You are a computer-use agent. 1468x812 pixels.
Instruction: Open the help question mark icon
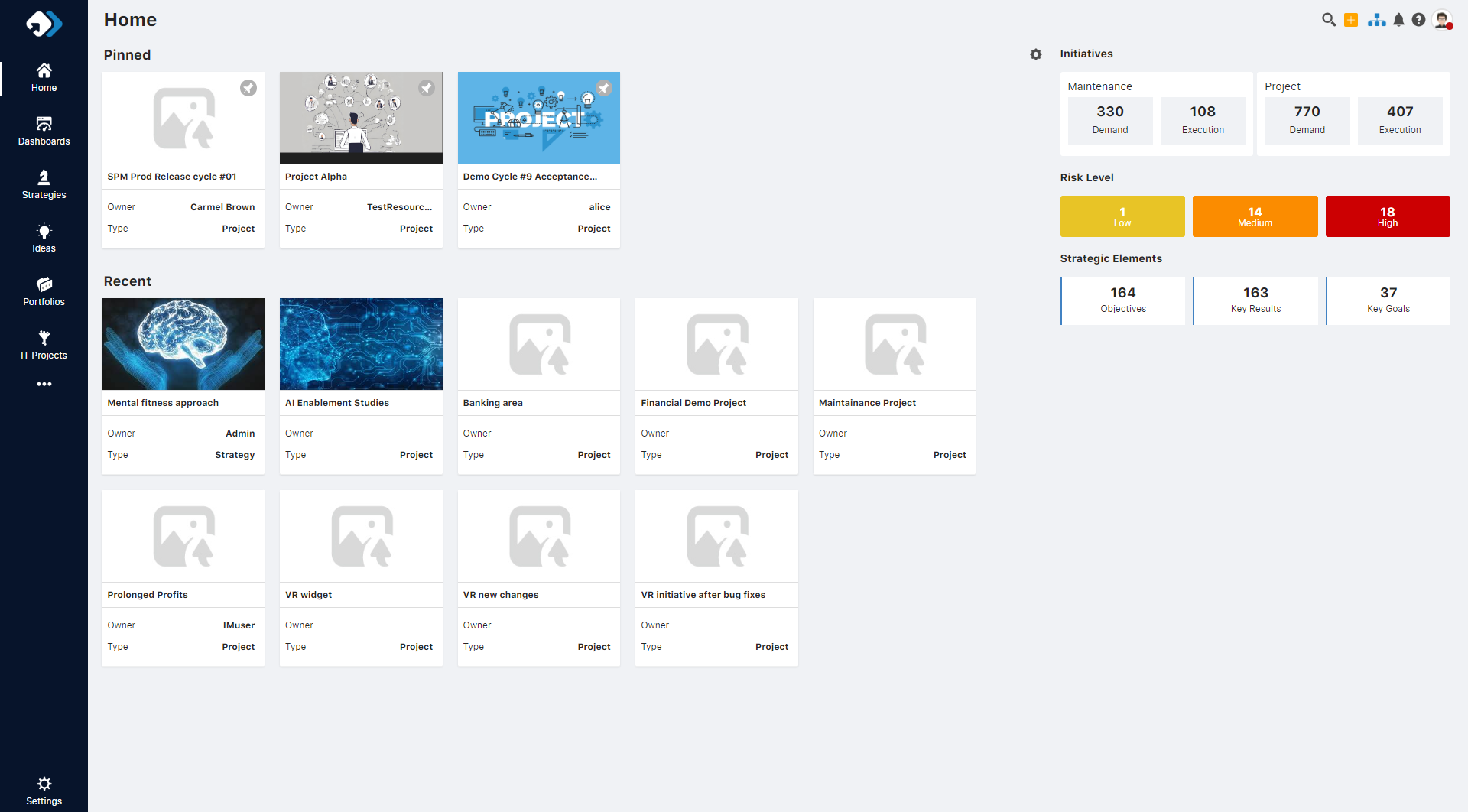tap(1418, 20)
